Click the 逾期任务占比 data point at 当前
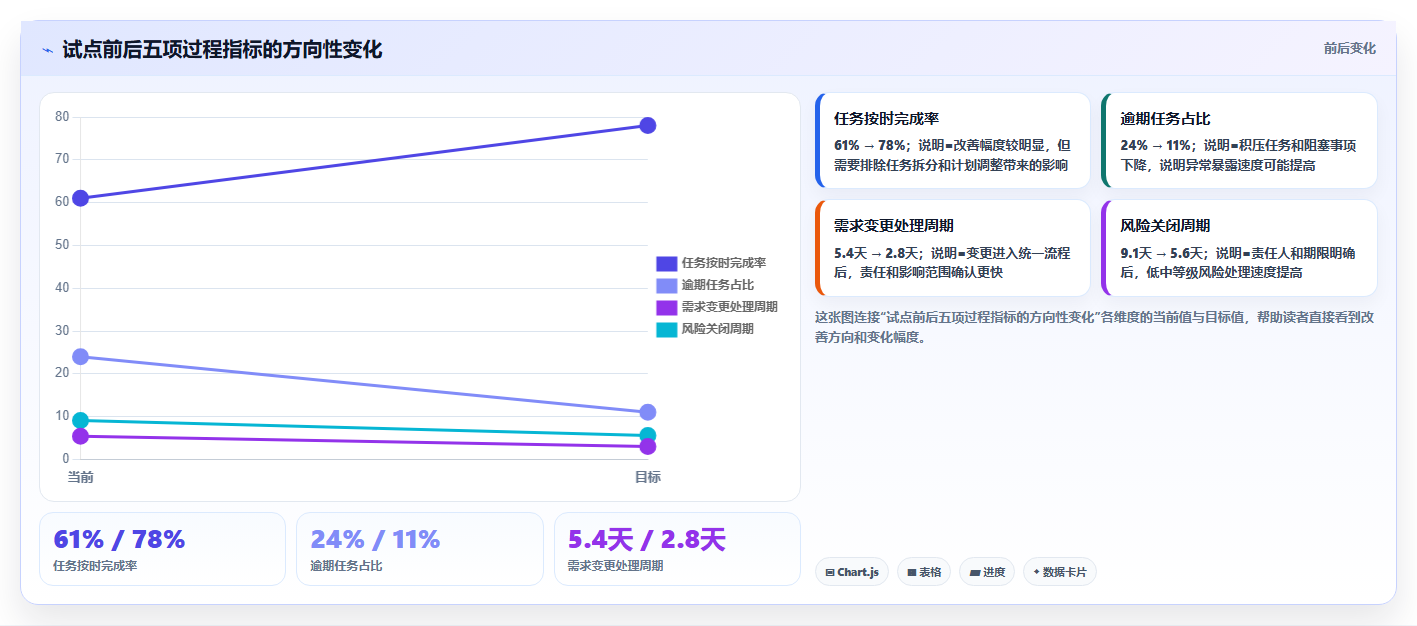The image size is (1417, 626). tap(81, 356)
